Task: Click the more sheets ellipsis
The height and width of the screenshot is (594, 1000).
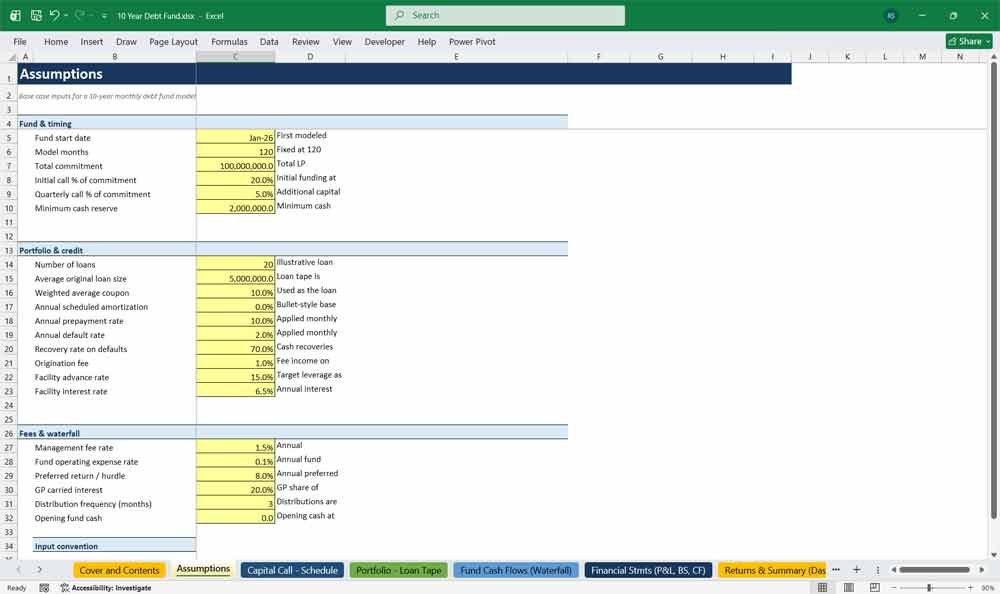Action: click(835, 569)
